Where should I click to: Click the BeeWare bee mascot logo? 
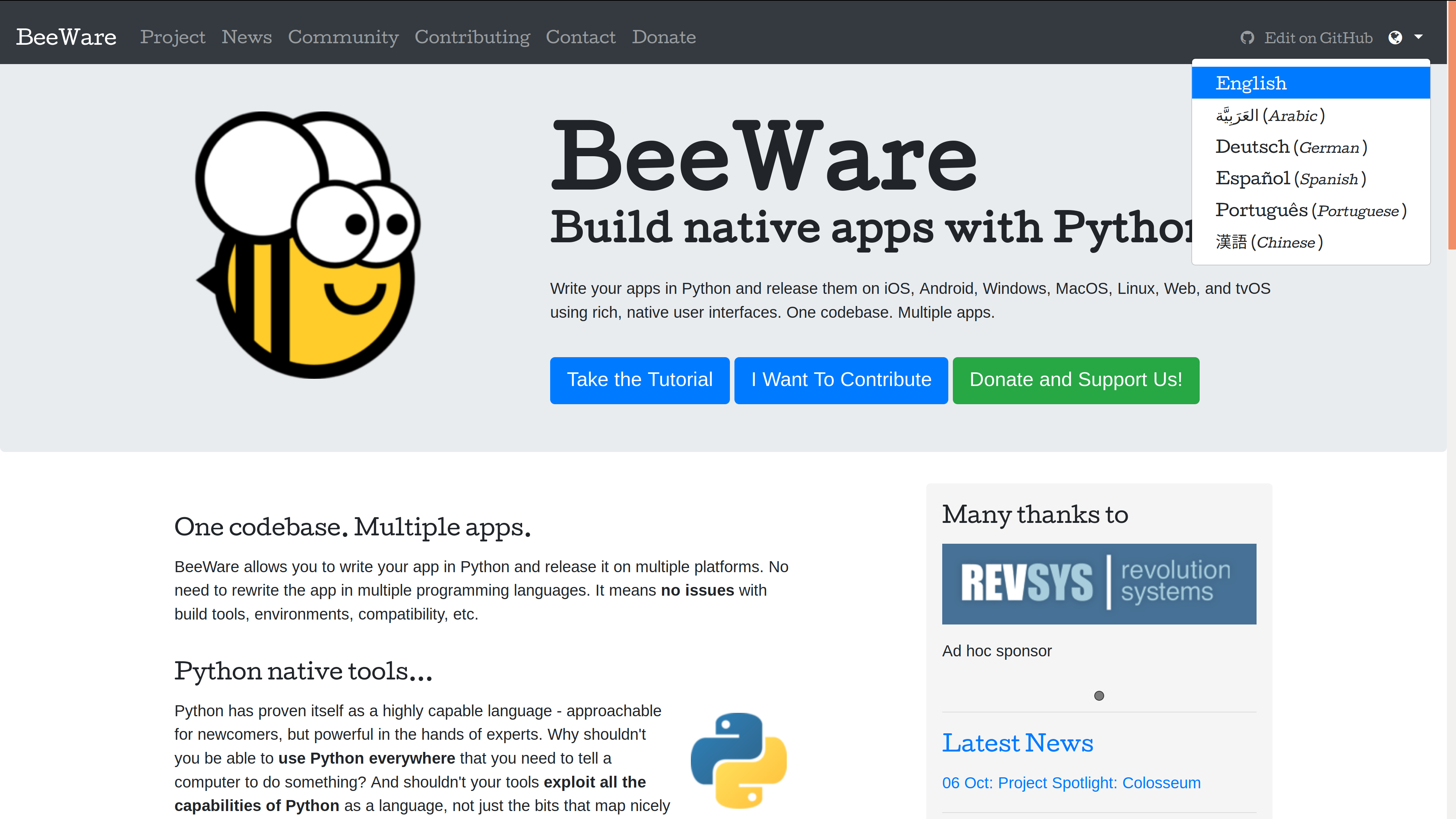tap(308, 245)
